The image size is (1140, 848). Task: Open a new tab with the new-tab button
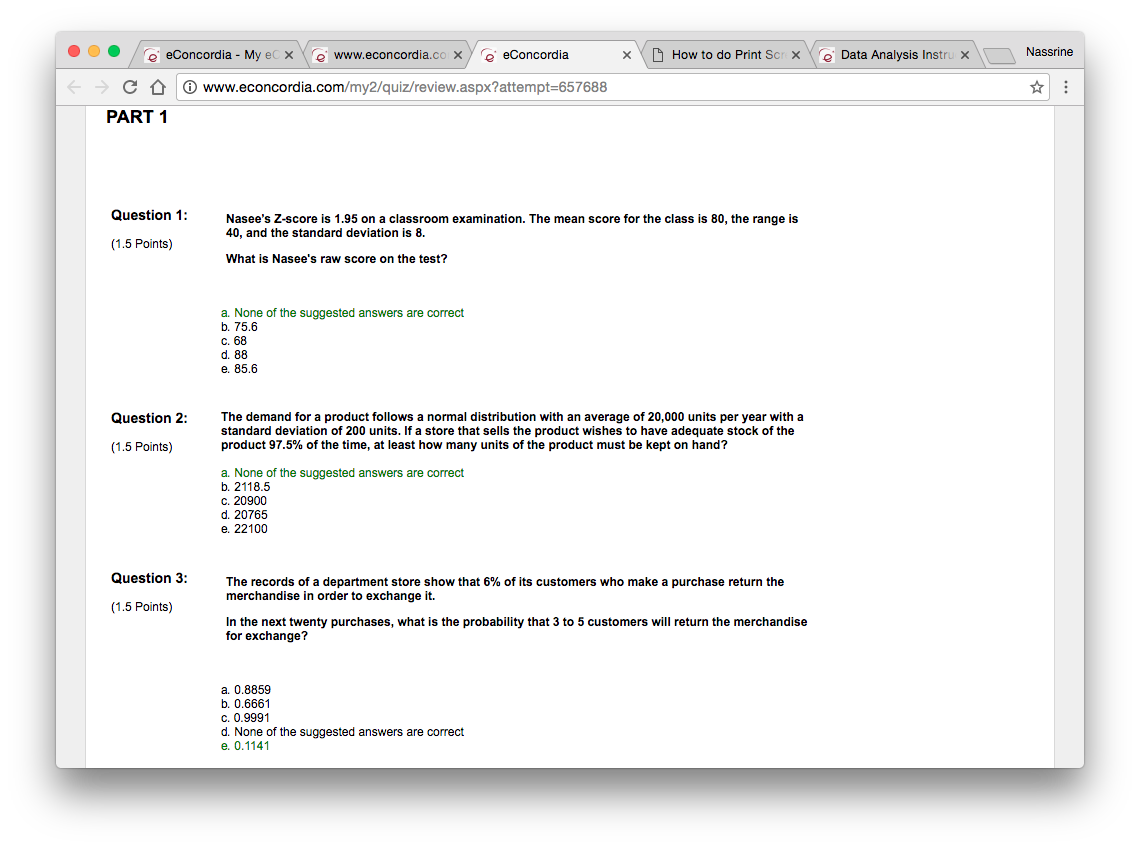point(998,55)
